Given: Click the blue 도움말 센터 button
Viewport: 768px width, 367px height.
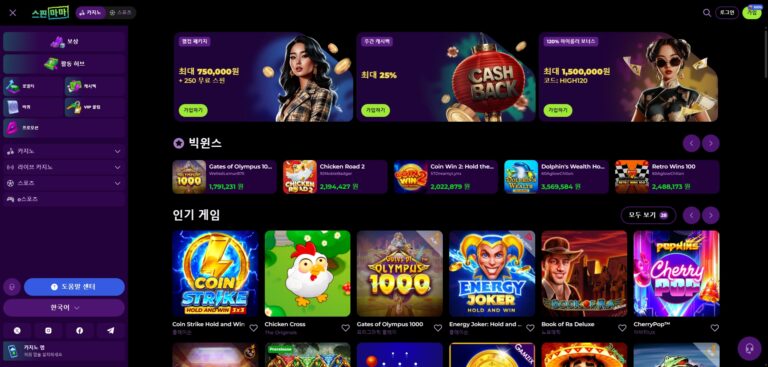Looking at the screenshot, I should pos(74,287).
